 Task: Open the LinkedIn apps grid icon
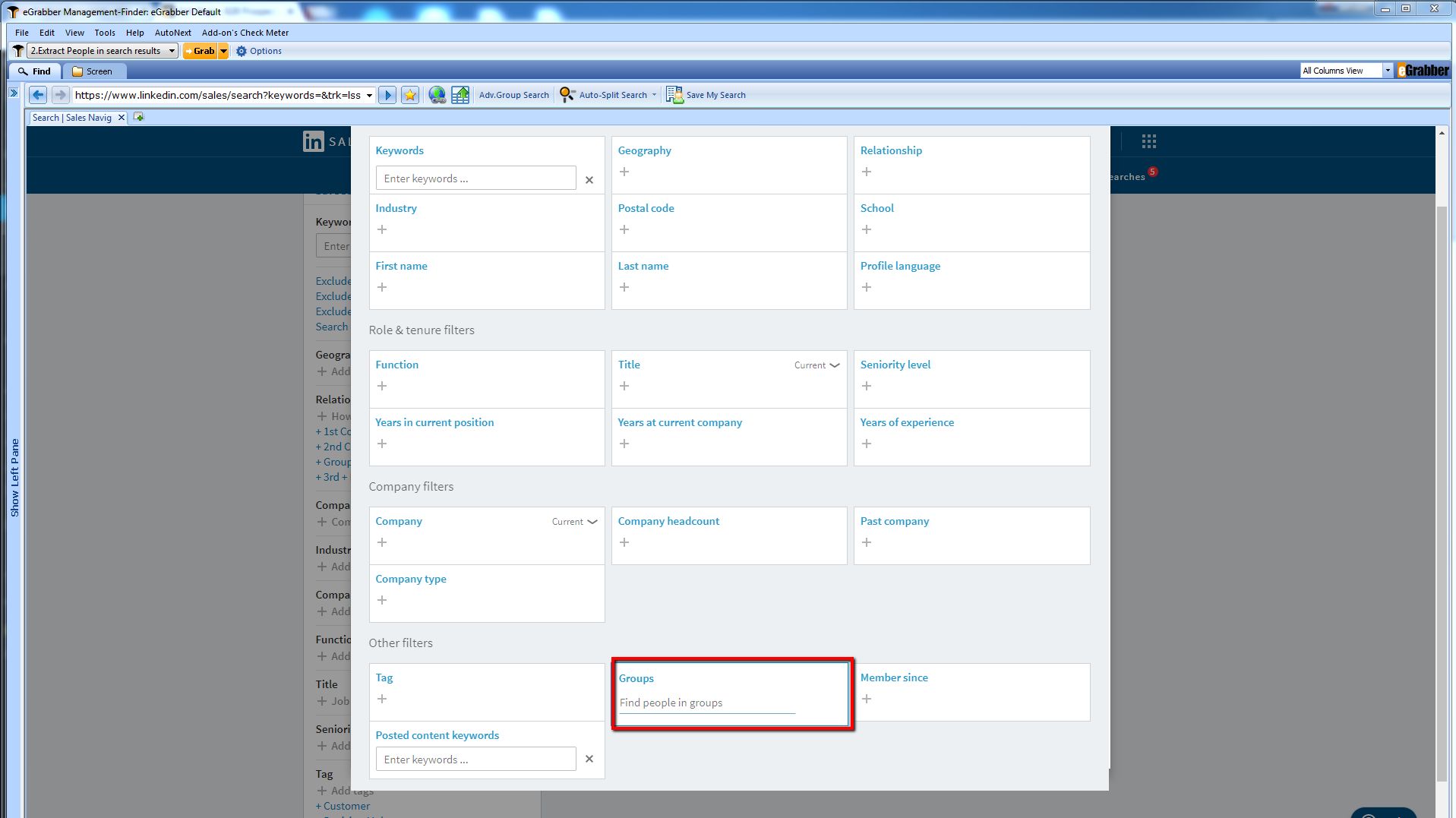[x=1148, y=141]
